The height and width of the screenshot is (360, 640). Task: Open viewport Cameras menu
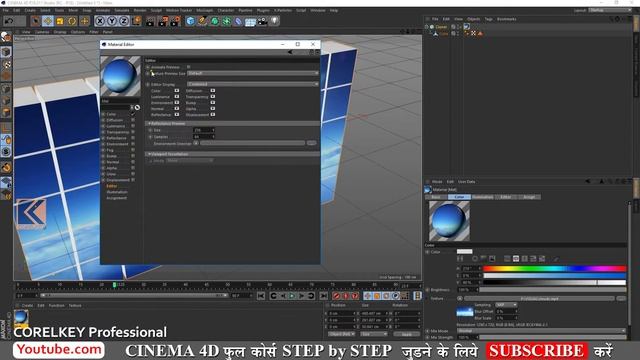[42, 32]
